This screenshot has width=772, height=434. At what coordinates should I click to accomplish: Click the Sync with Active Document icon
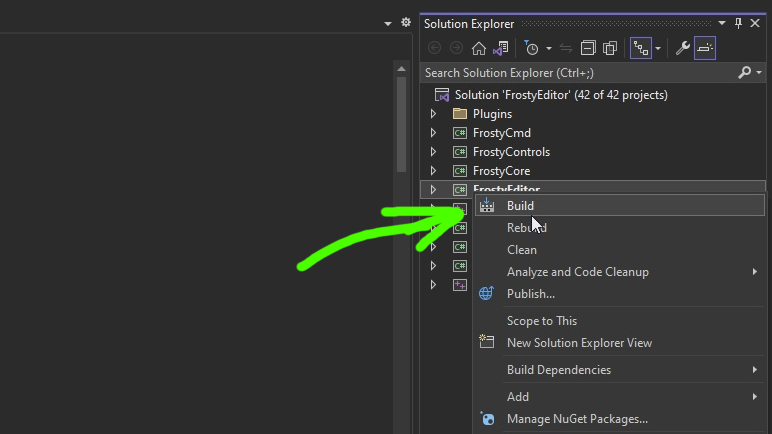coord(566,48)
